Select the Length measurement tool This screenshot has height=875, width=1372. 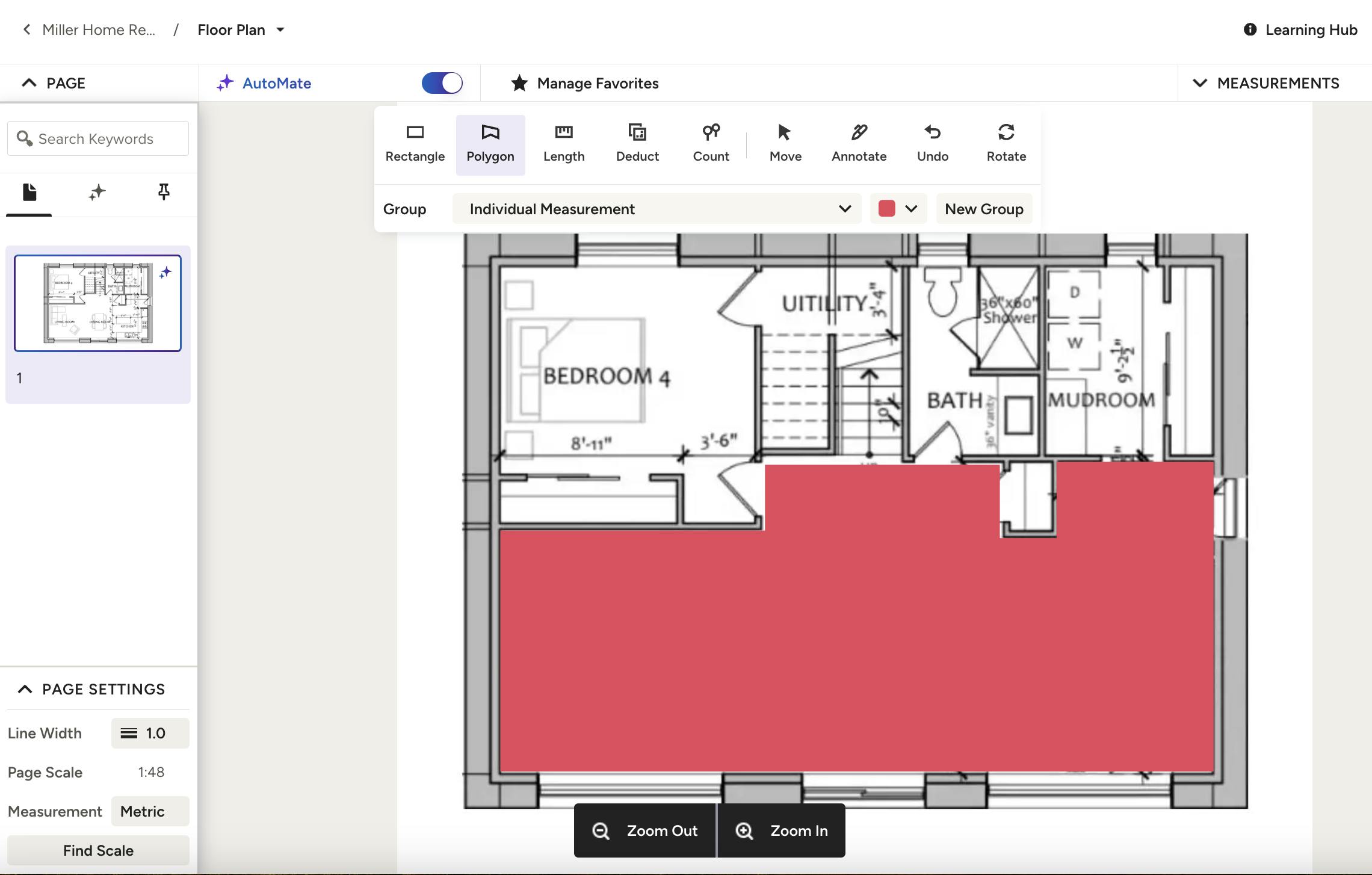(x=563, y=143)
